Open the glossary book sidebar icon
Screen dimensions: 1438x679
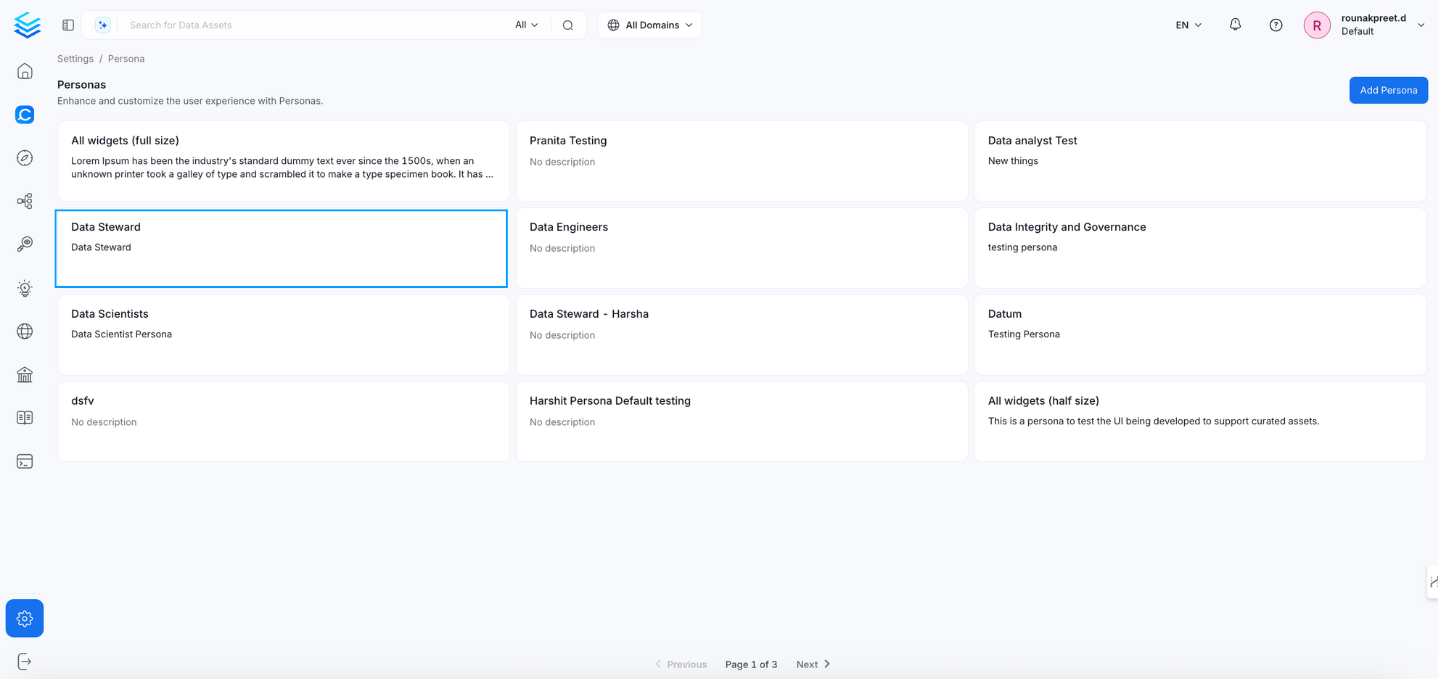[x=25, y=418]
